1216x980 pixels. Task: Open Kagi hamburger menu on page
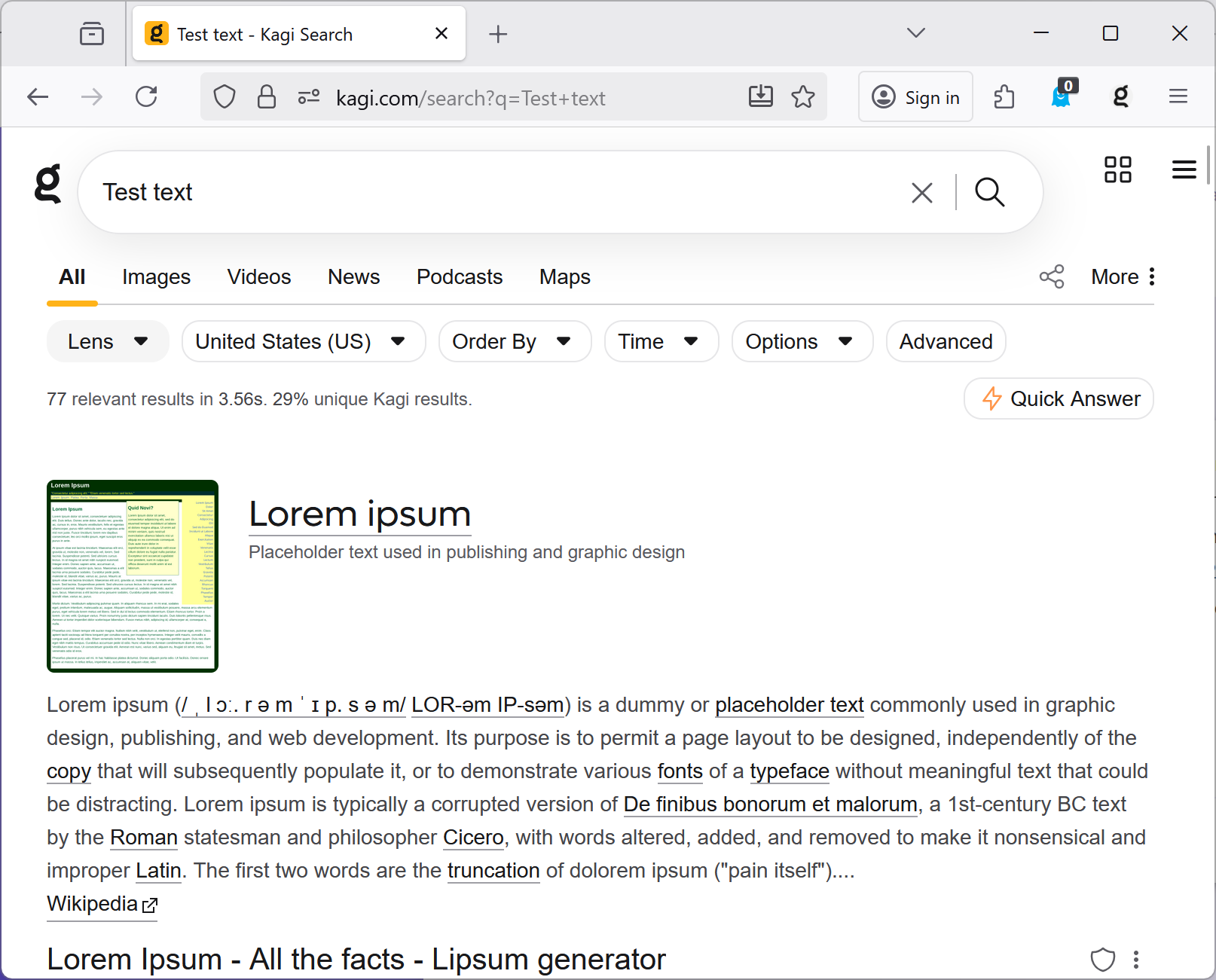1184,169
